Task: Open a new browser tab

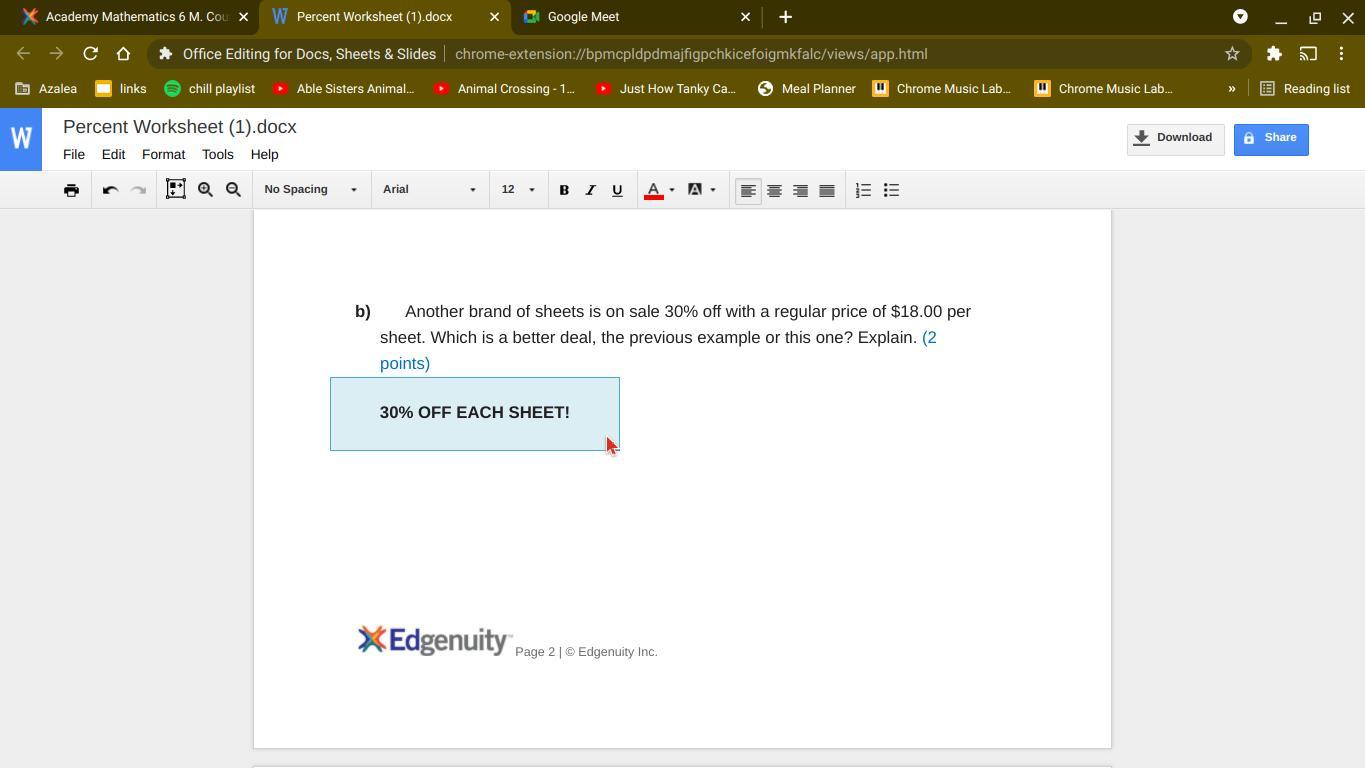Action: (x=785, y=17)
